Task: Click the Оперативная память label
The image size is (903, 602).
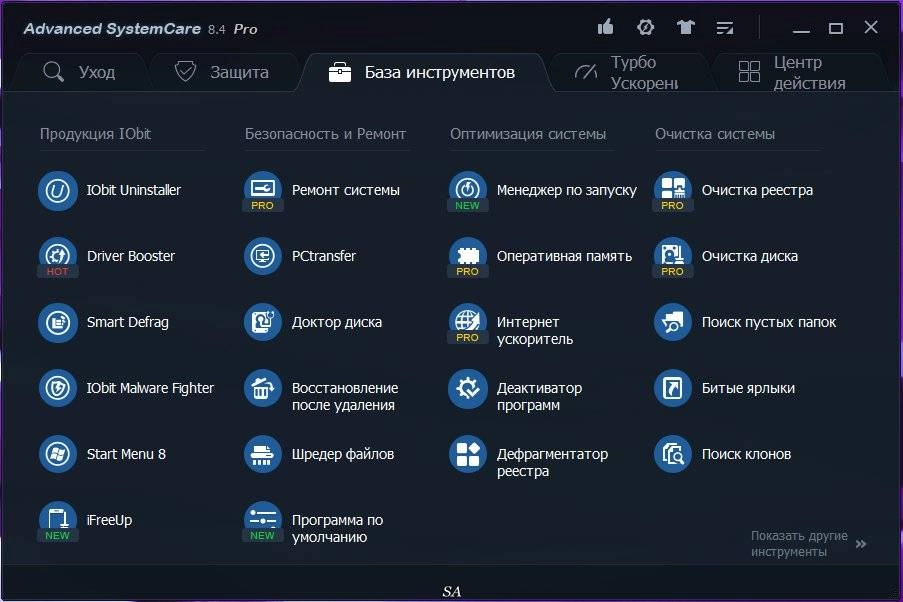Action: coord(564,256)
